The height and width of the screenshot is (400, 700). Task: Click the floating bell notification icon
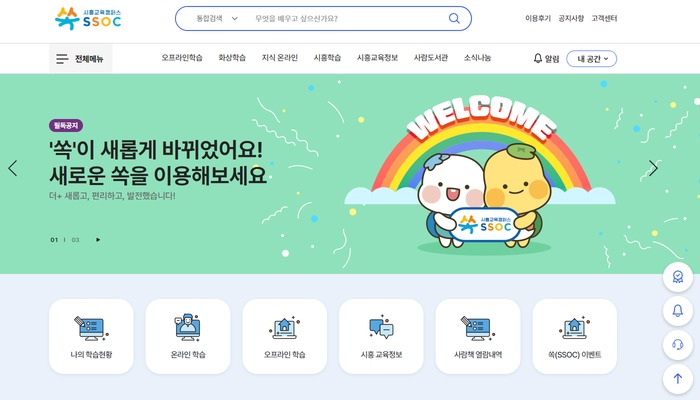(678, 311)
